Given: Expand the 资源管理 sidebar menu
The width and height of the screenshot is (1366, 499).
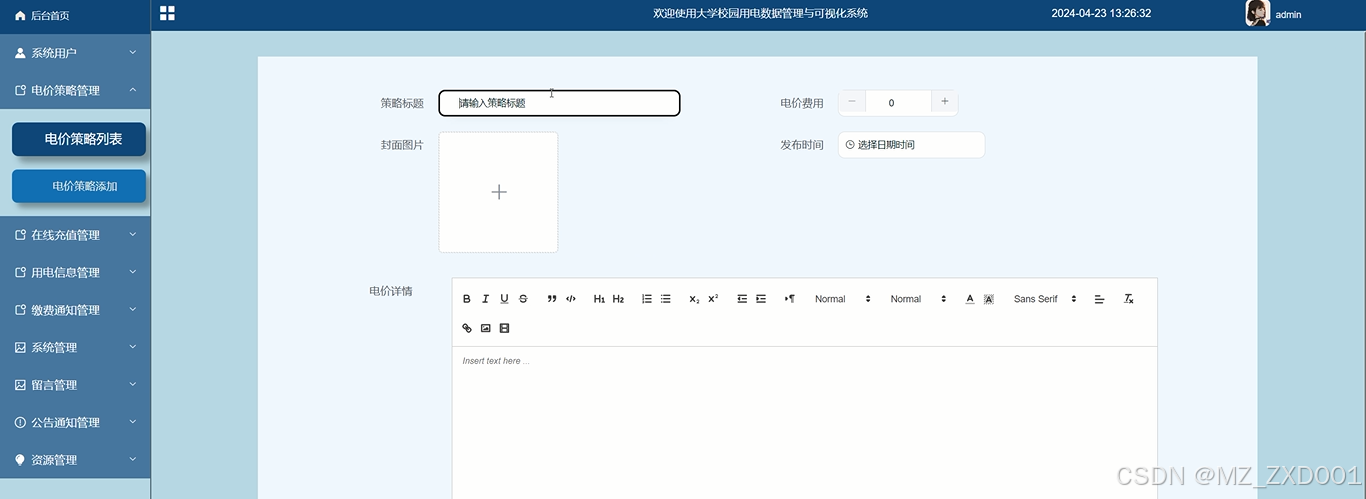Looking at the screenshot, I should [75, 460].
